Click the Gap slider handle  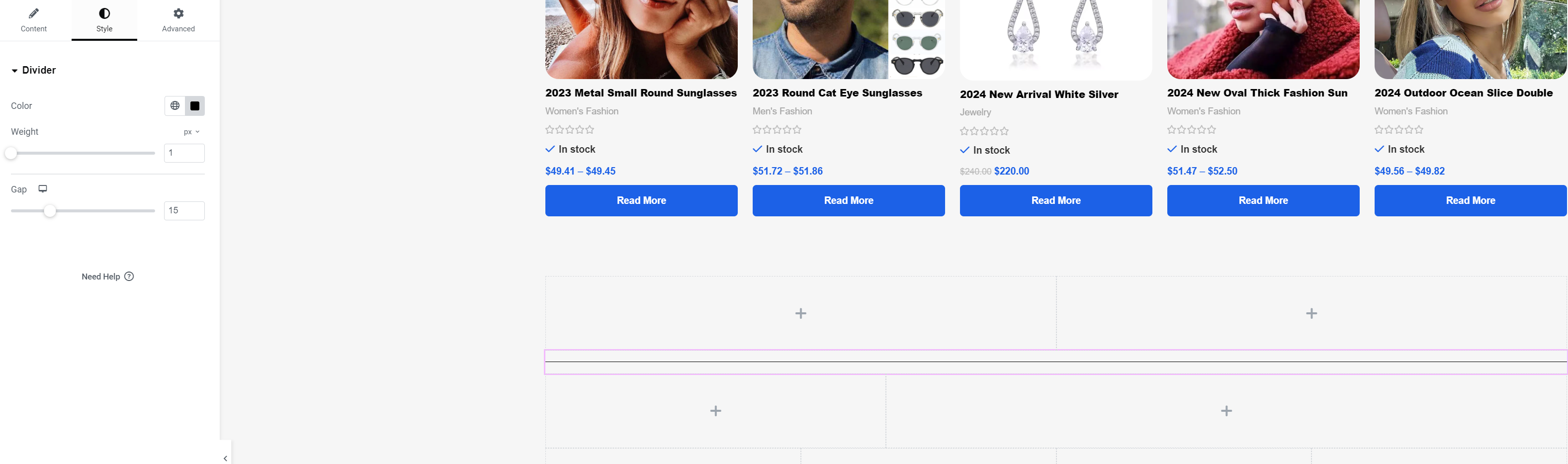pyautogui.click(x=50, y=211)
